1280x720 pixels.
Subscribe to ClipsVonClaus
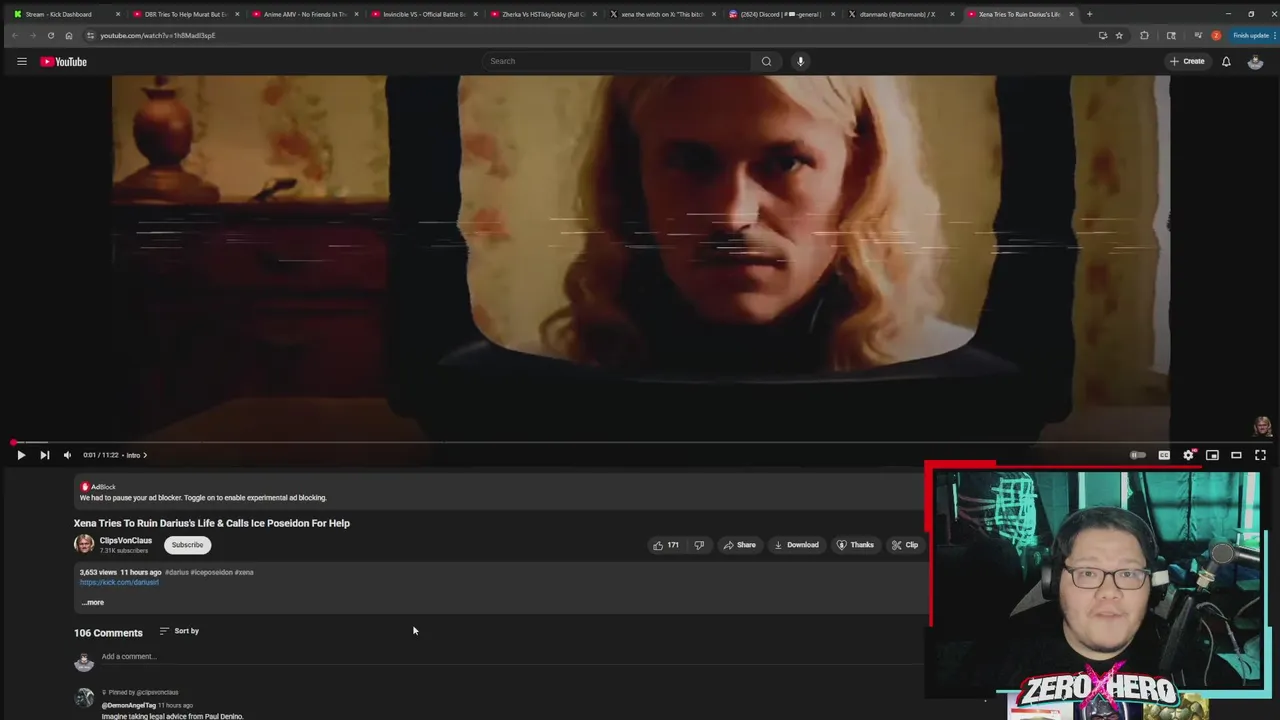tap(187, 545)
